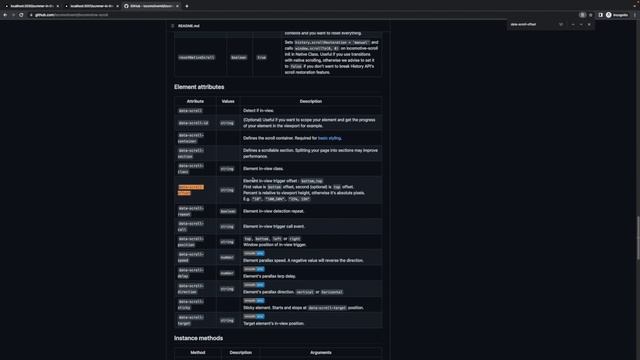Click the 'Method' column header
640x360 pixels.
(198, 352)
